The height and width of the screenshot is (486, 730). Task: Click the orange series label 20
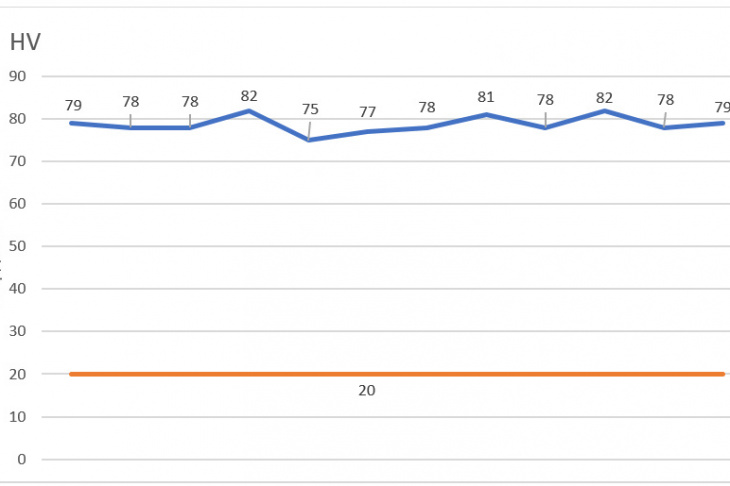(x=367, y=390)
